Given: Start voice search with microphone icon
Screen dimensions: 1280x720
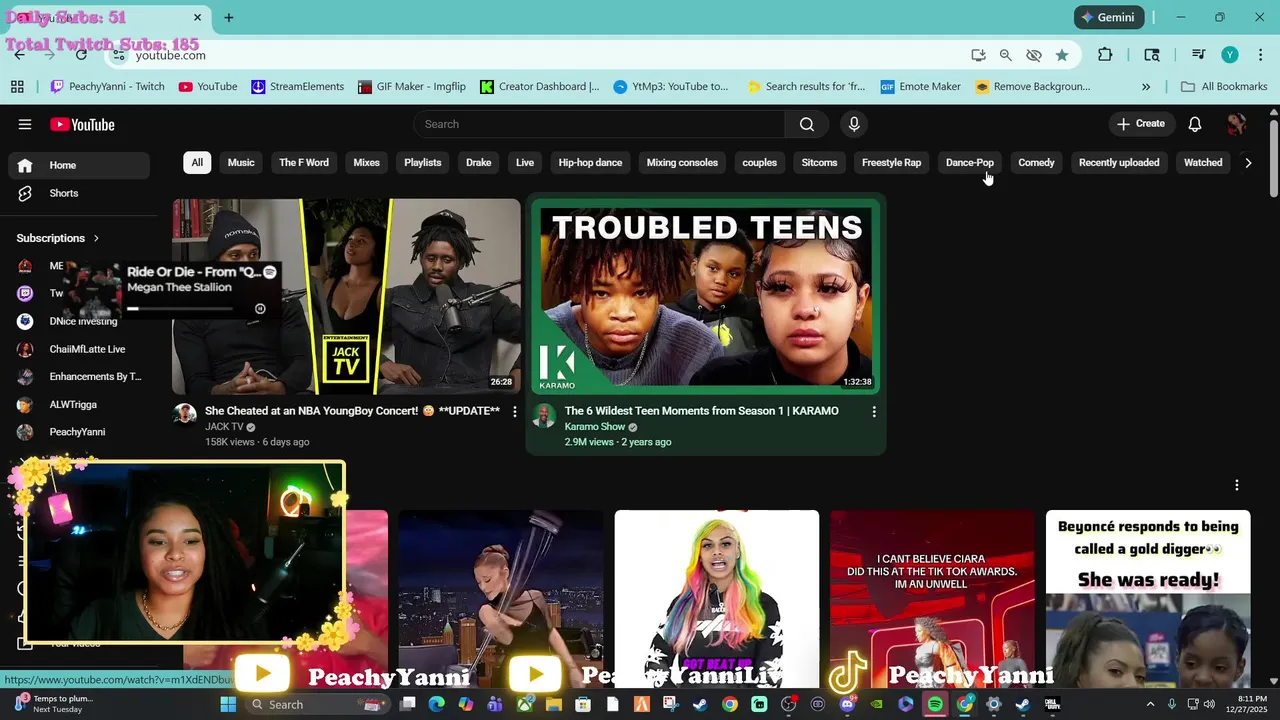Looking at the screenshot, I should [x=854, y=124].
